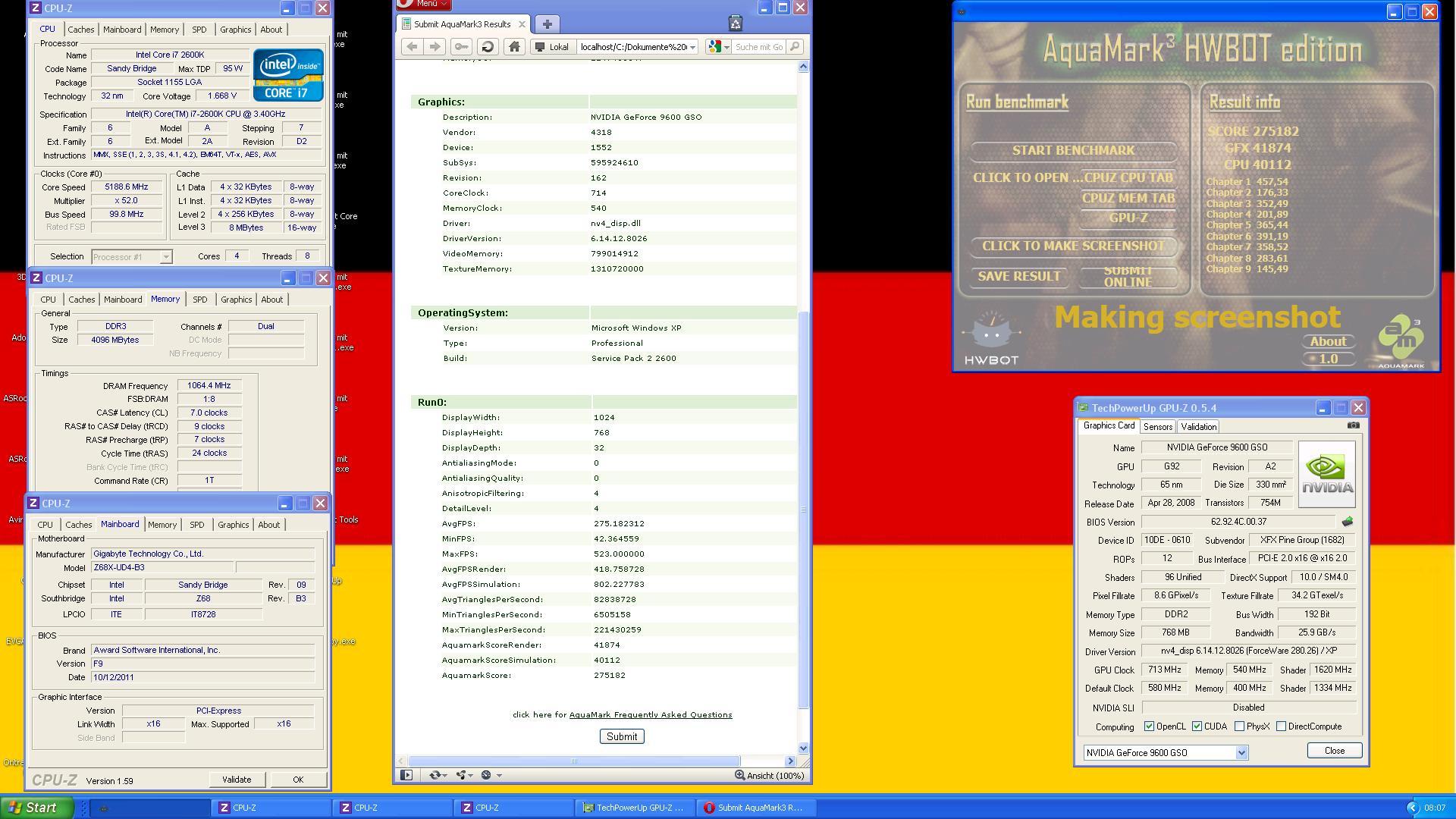Click CLICK TO MAKE SCREENSHOT in AquaMark
The image size is (1456, 819).
point(1073,246)
